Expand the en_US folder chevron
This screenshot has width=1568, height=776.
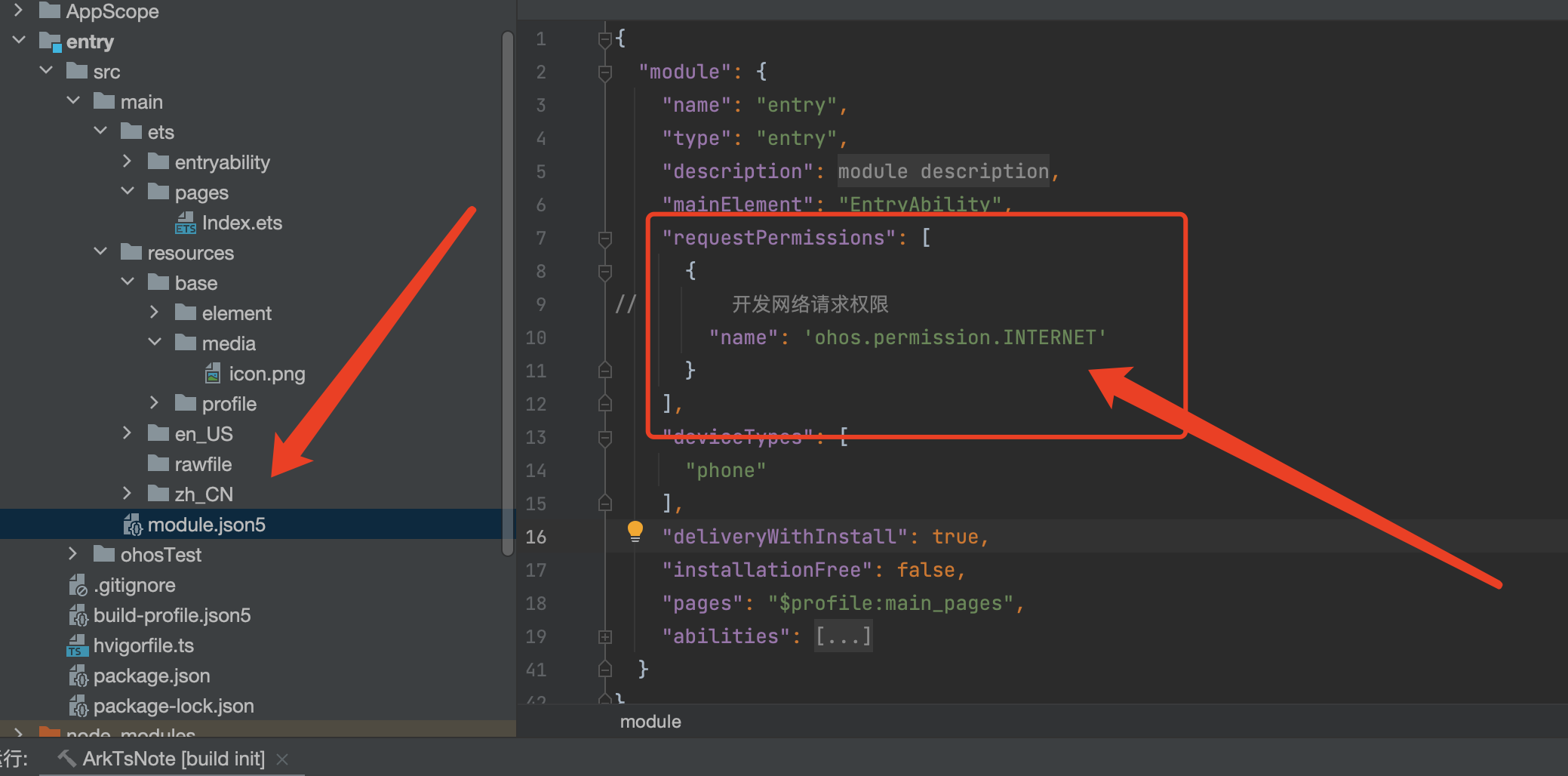[127, 433]
